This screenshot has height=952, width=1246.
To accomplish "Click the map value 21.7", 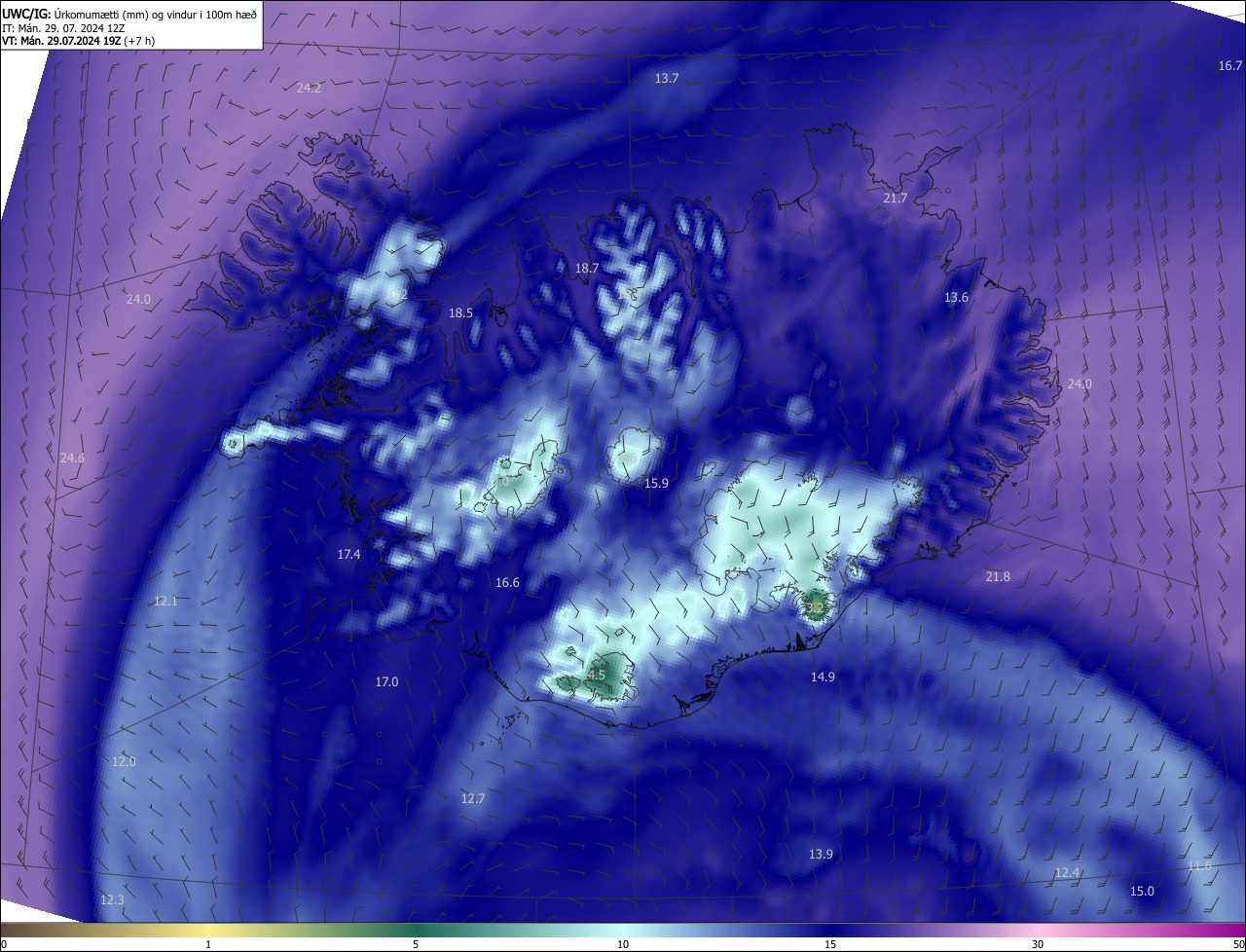I will pos(896,198).
